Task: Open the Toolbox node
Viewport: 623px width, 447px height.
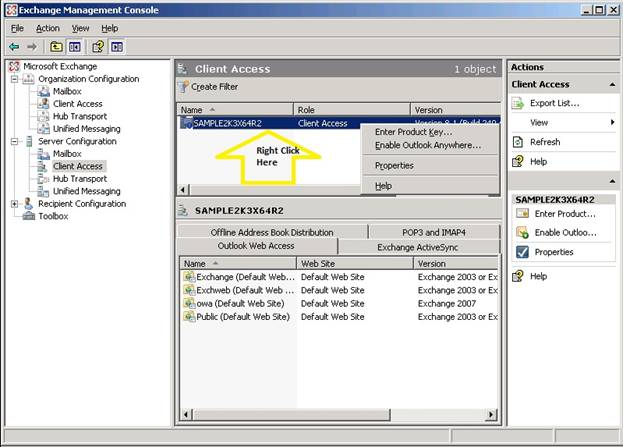Action: click(53, 216)
